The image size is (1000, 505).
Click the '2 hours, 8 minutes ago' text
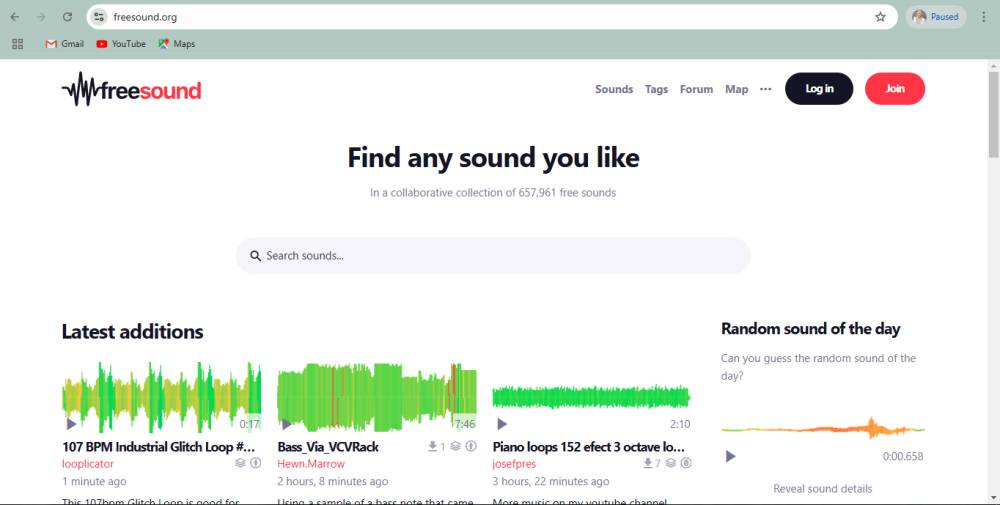pos(332,481)
